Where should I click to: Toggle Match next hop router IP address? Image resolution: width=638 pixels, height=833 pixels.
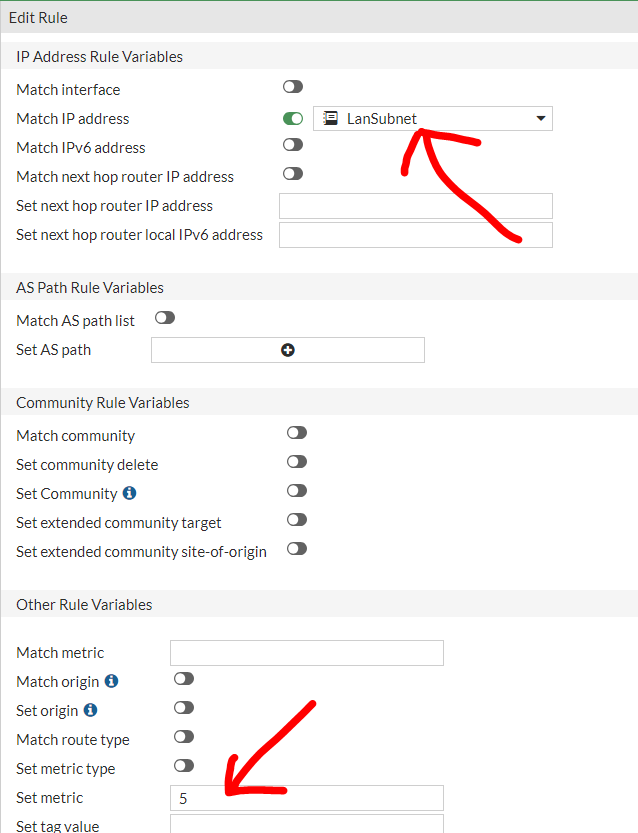[293, 174]
